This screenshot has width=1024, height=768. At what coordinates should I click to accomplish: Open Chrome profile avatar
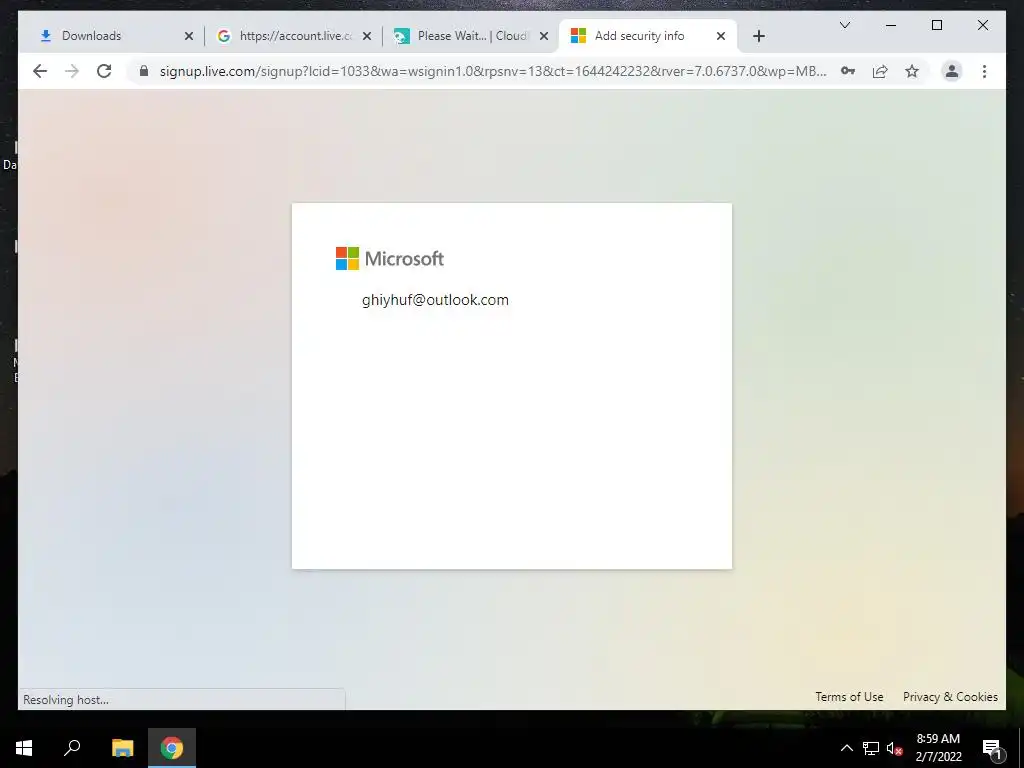pos(952,71)
